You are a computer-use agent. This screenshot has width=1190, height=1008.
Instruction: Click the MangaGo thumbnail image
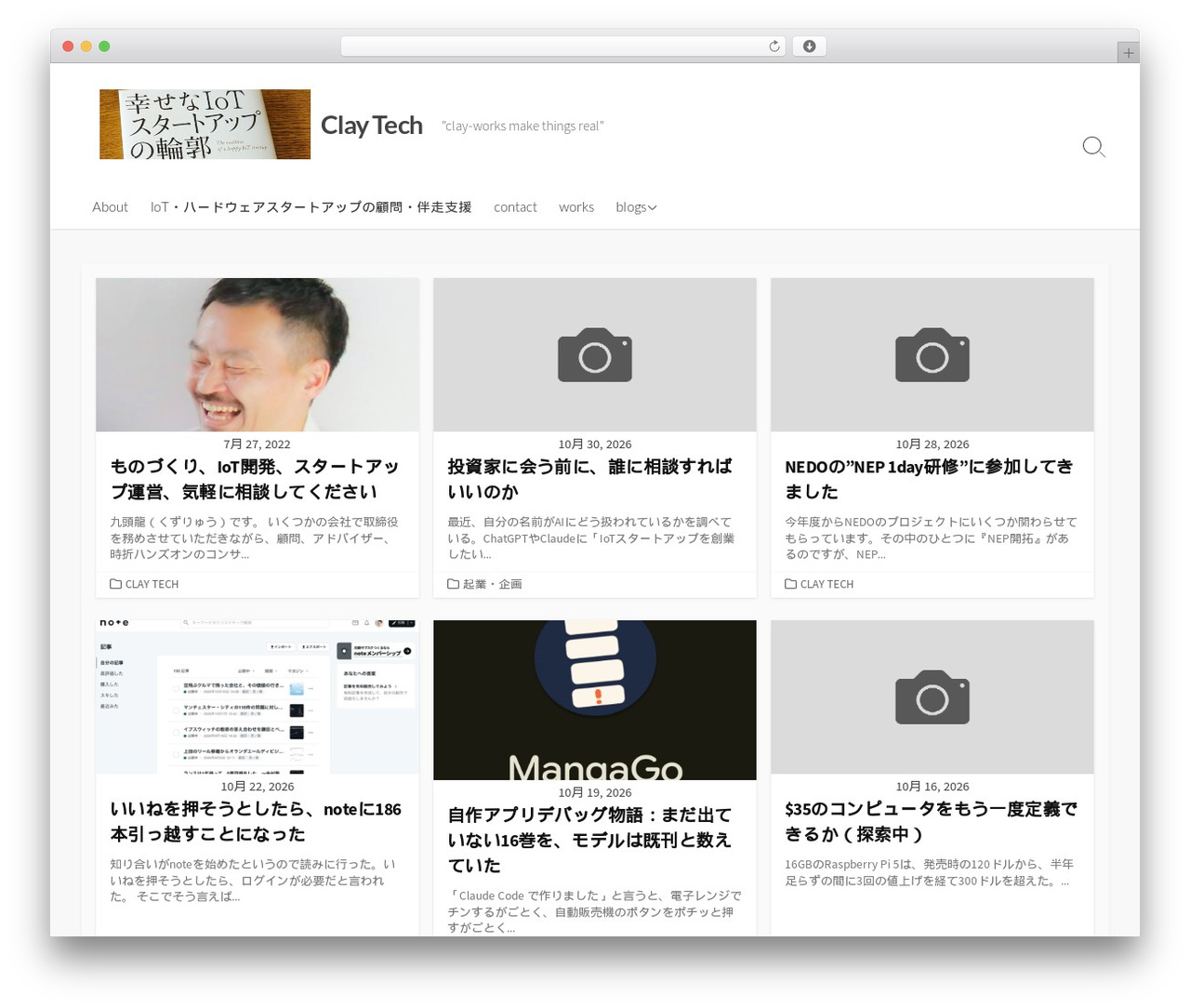595,700
